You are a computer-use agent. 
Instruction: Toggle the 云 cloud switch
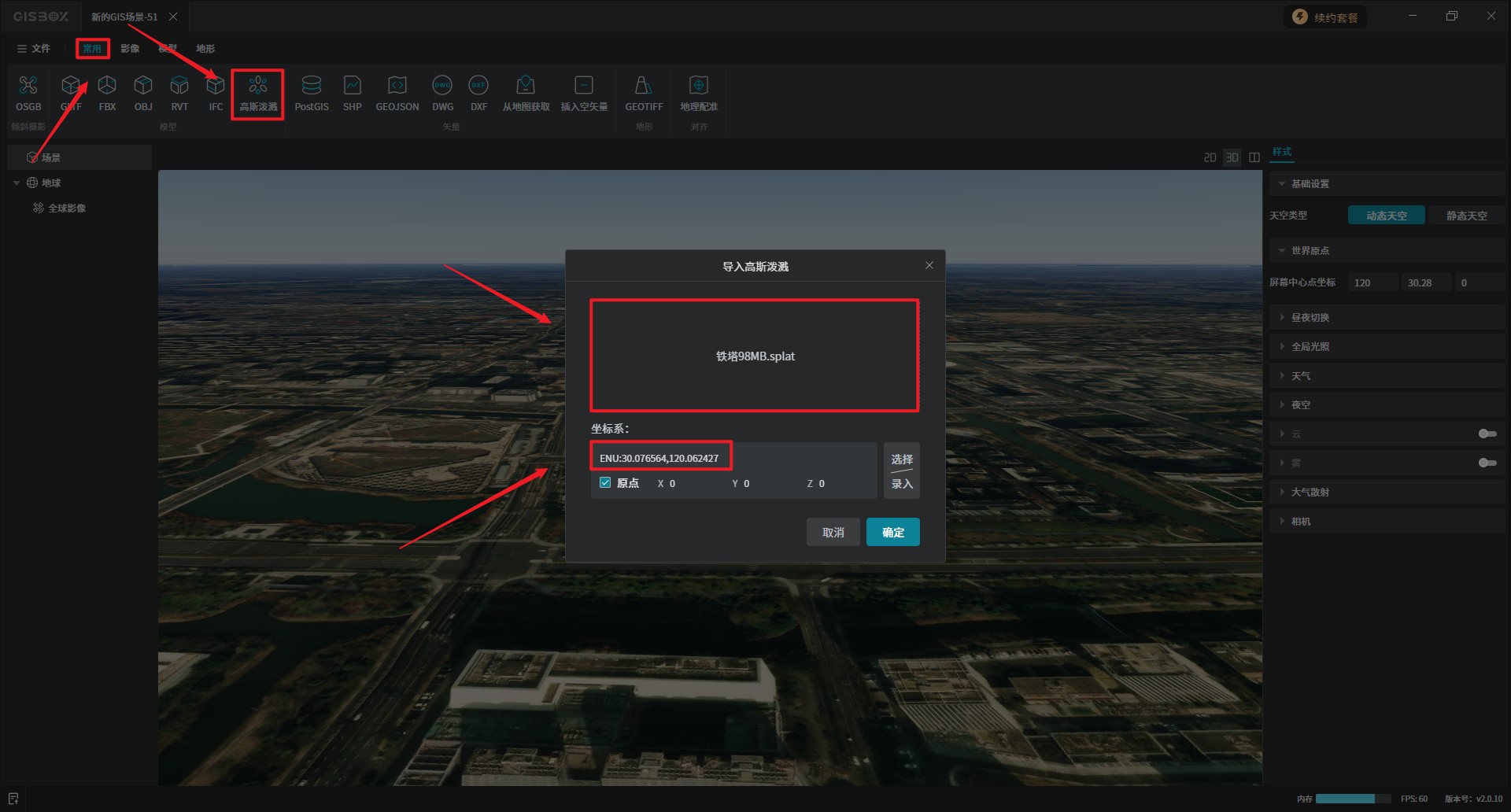(x=1487, y=434)
